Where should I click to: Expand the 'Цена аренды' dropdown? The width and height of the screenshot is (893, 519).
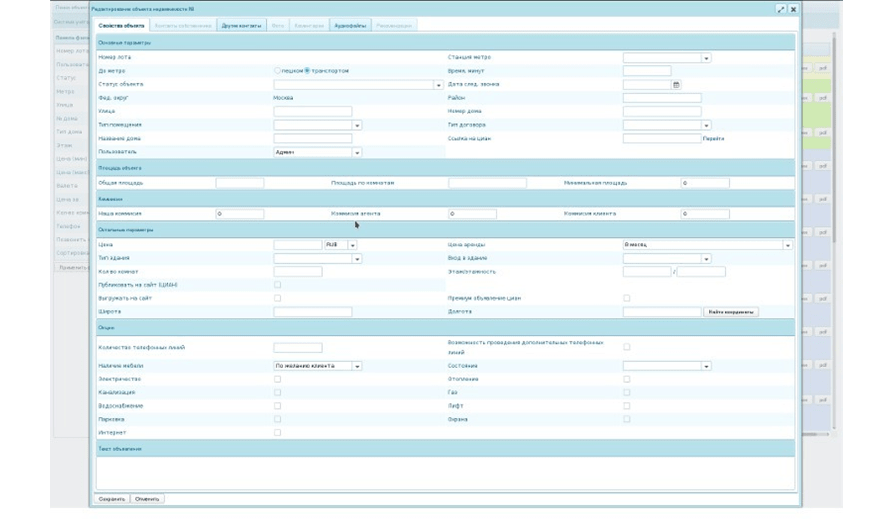787,245
